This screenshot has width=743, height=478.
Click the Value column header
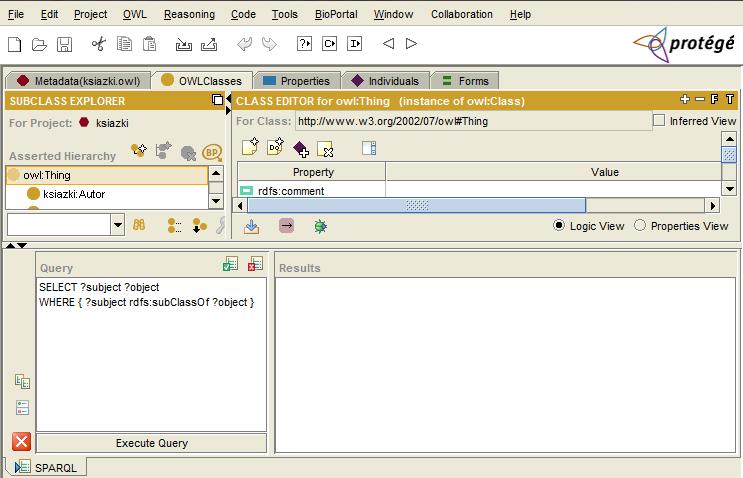click(x=605, y=172)
